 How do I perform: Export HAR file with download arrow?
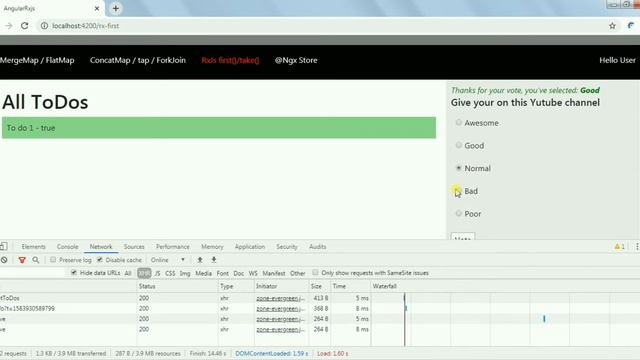point(213,260)
